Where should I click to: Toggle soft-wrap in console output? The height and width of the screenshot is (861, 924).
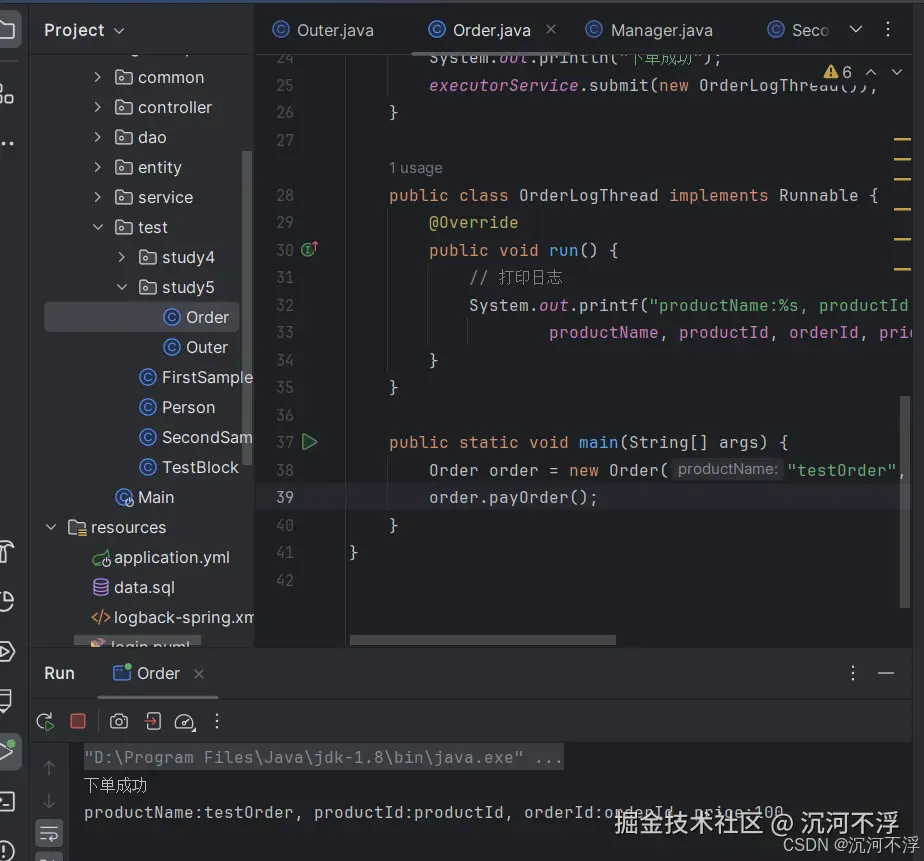49,833
